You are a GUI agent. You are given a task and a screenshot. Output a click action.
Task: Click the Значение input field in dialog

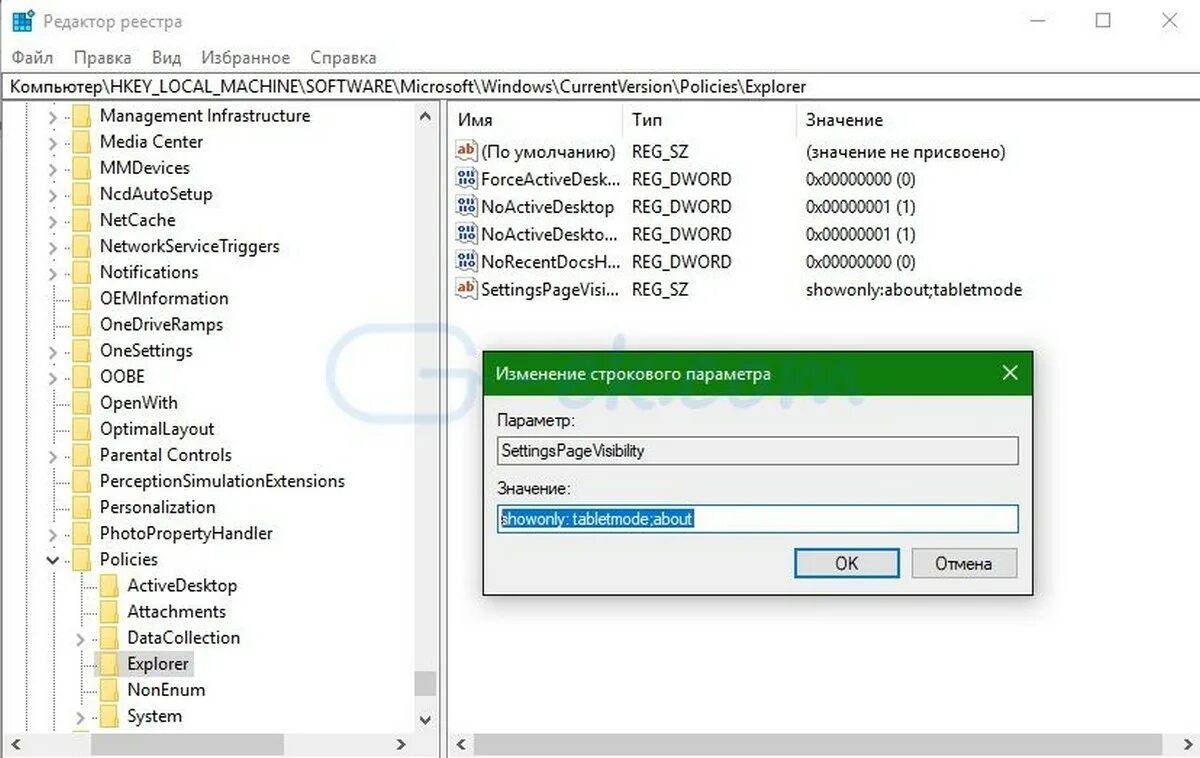tap(758, 519)
